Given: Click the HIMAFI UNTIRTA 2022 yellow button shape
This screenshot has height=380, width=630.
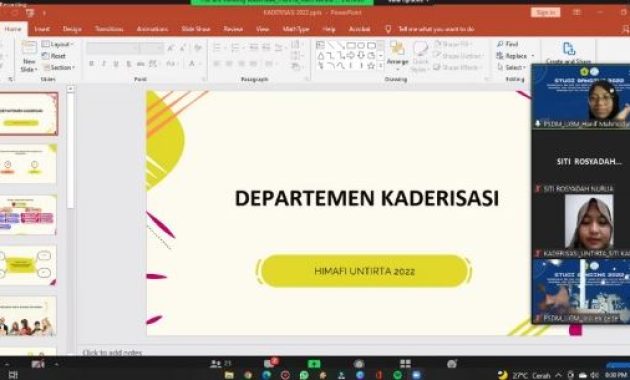Looking at the screenshot, I should pos(364,271).
